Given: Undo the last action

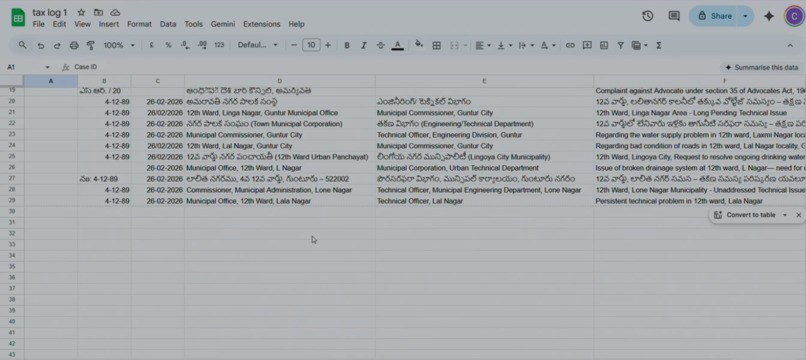Looking at the screenshot, I should pyautogui.click(x=41, y=45).
